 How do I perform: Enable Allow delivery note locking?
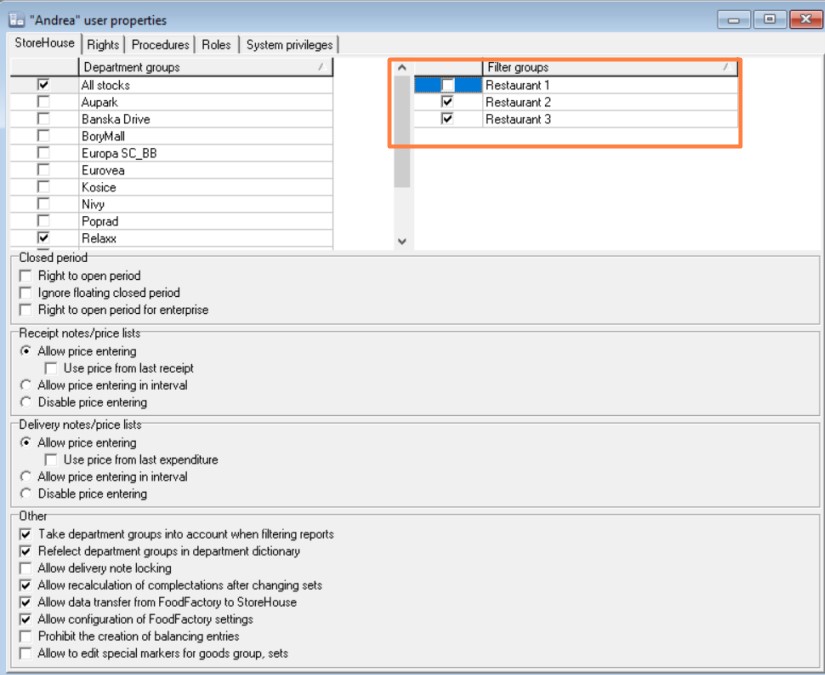click(26, 568)
